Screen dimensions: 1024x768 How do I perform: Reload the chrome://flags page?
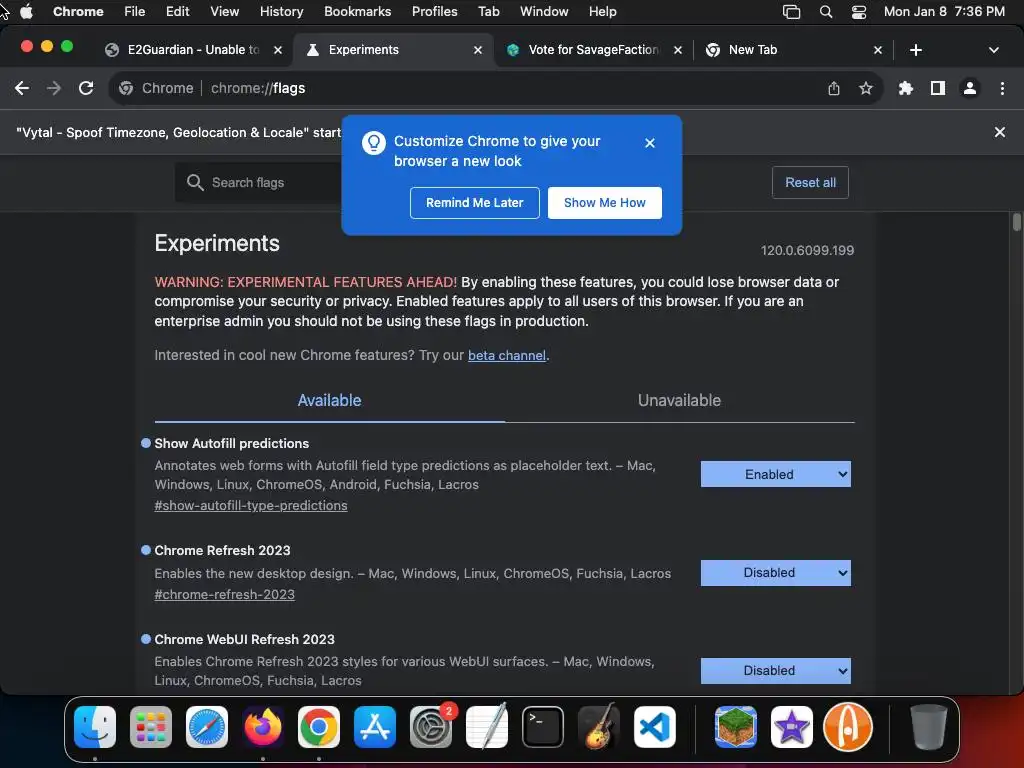86,88
